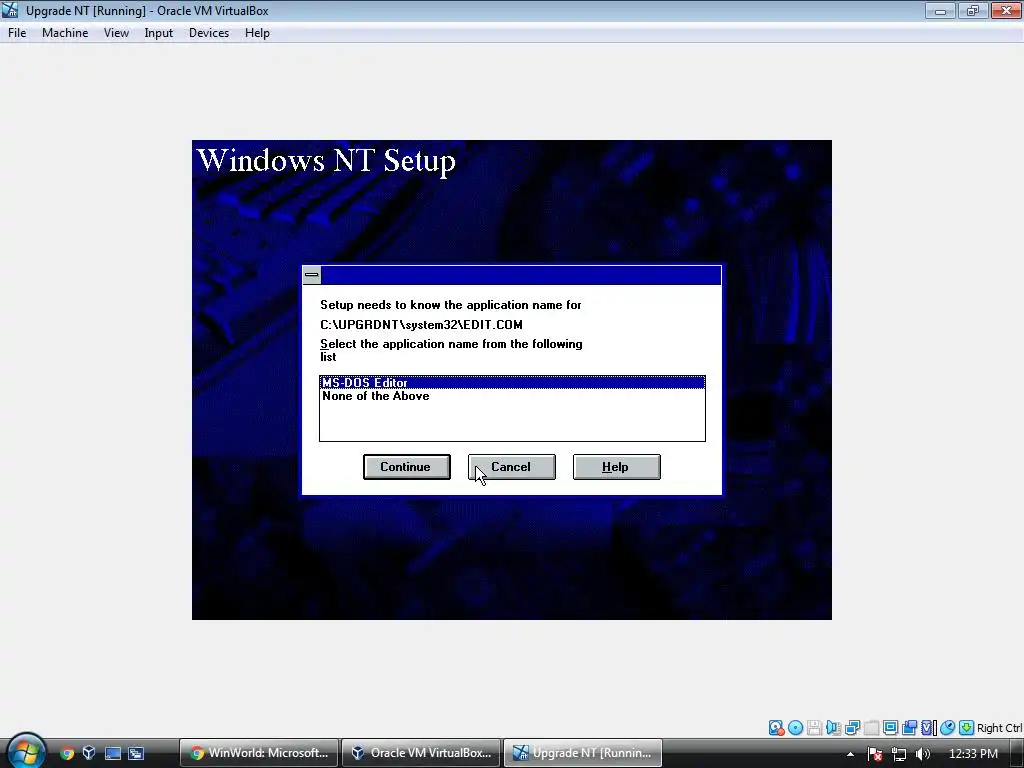This screenshot has width=1024, height=768.
Task: Switch to WinWorld Chrome taskbar window
Action: [x=259, y=753]
